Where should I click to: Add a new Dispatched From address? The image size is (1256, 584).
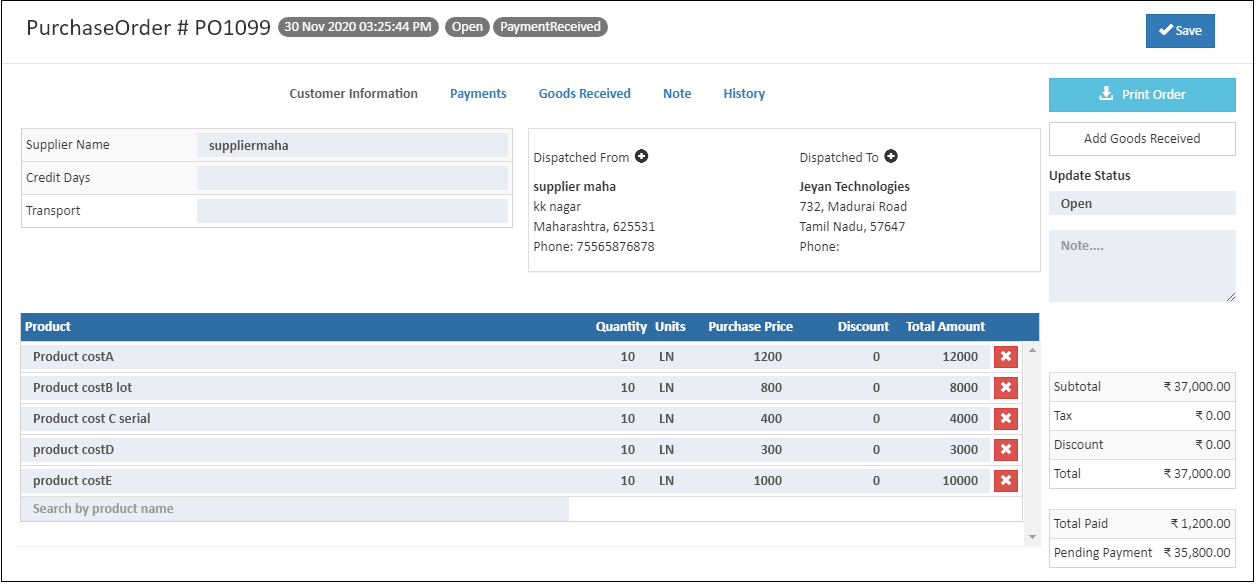pos(642,156)
